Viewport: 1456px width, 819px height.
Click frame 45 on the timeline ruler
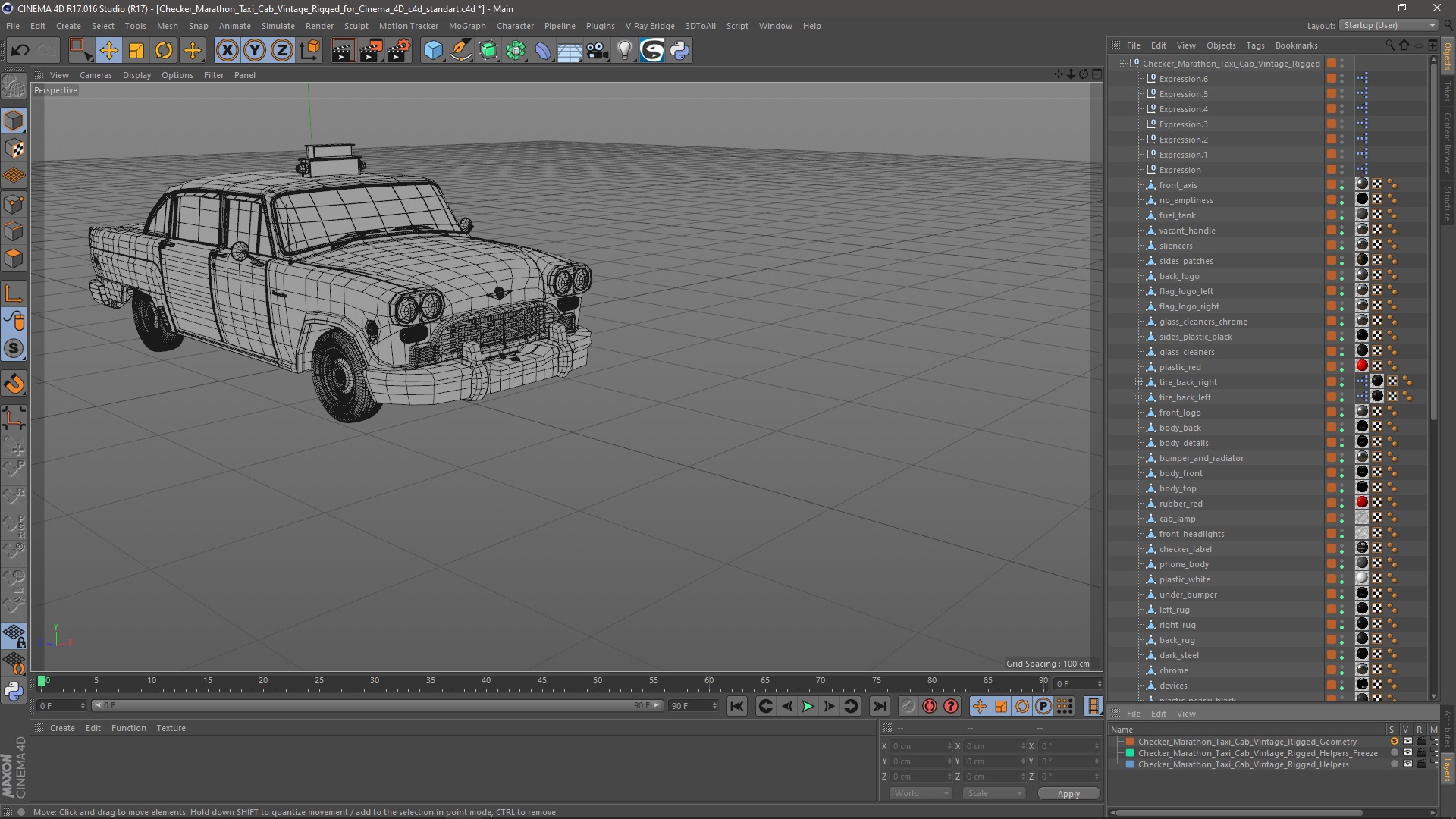pyautogui.click(x=541, y=682)
